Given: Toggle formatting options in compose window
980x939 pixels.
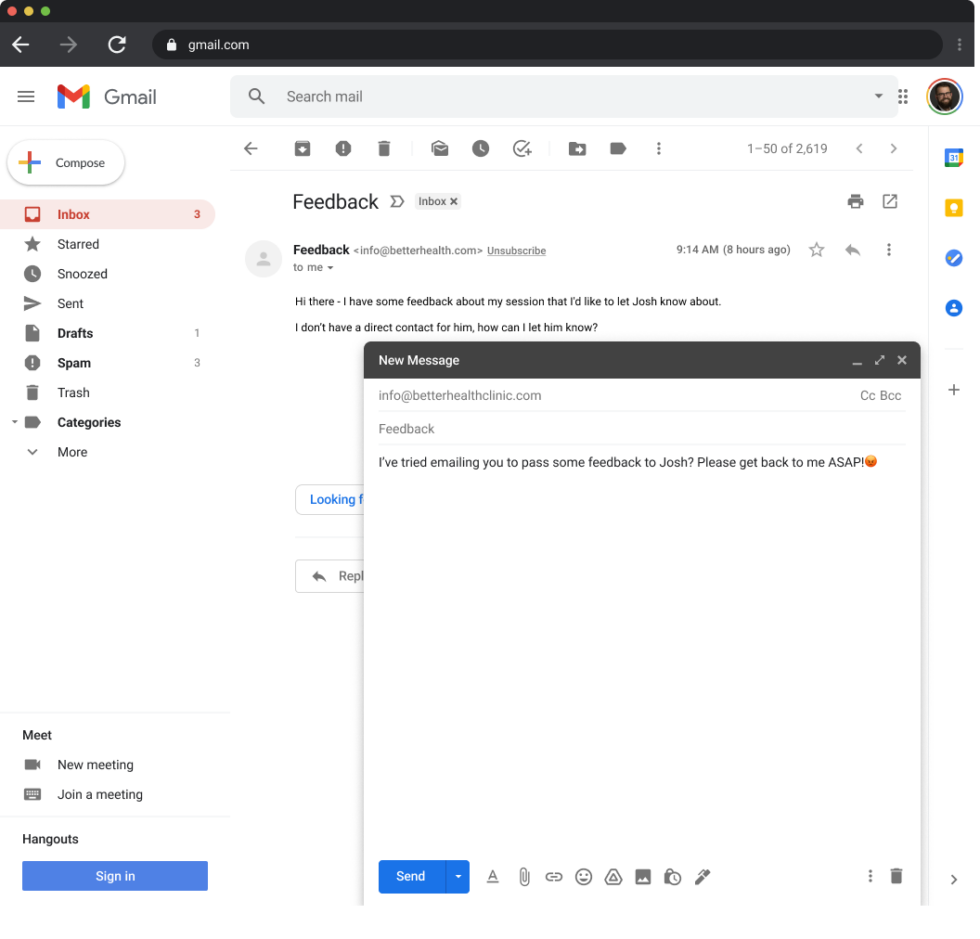Looking at the screenshot, I should click(x=492, y=877).
